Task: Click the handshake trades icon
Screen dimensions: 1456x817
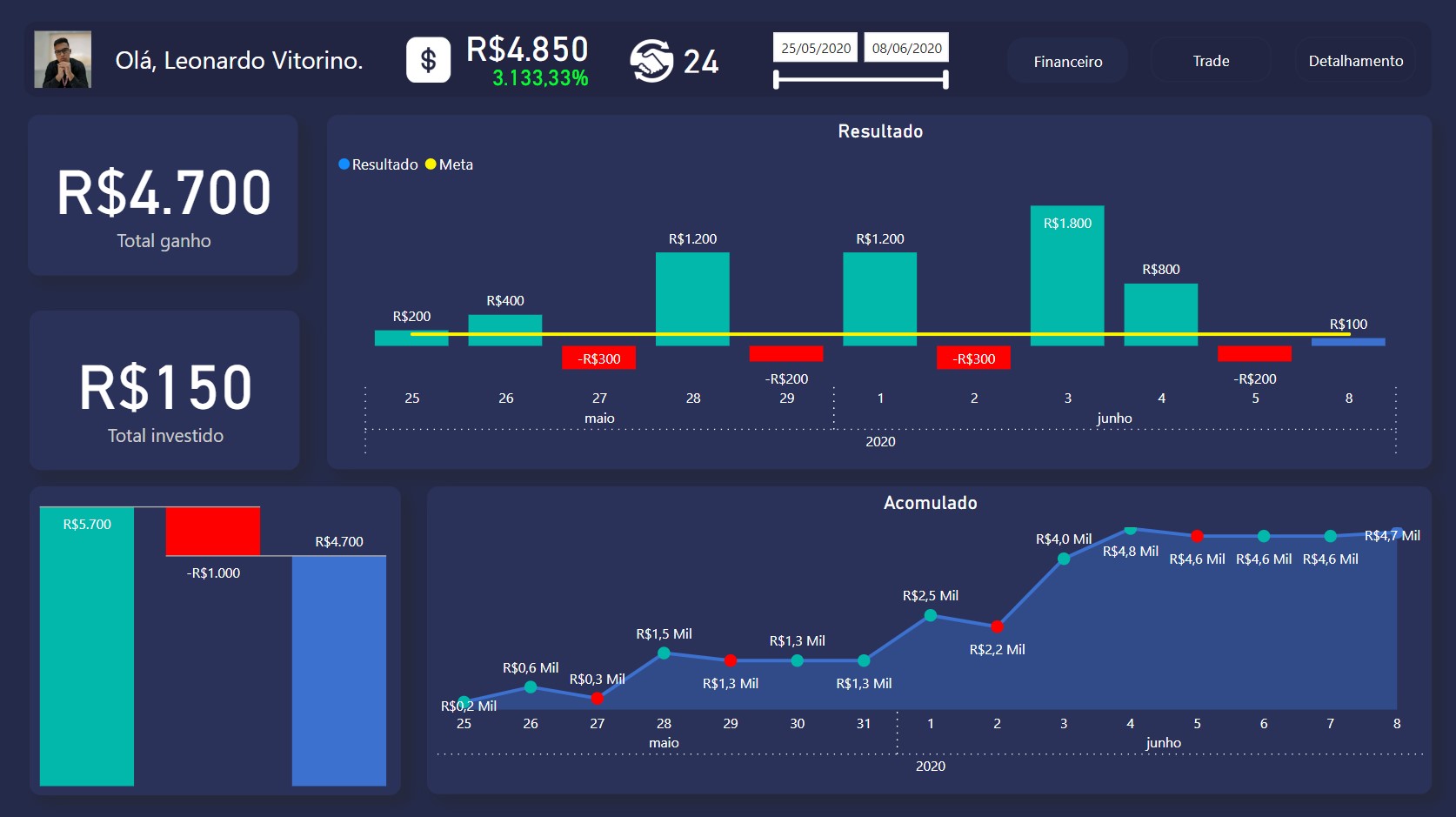Action: [x=651, y=61]
